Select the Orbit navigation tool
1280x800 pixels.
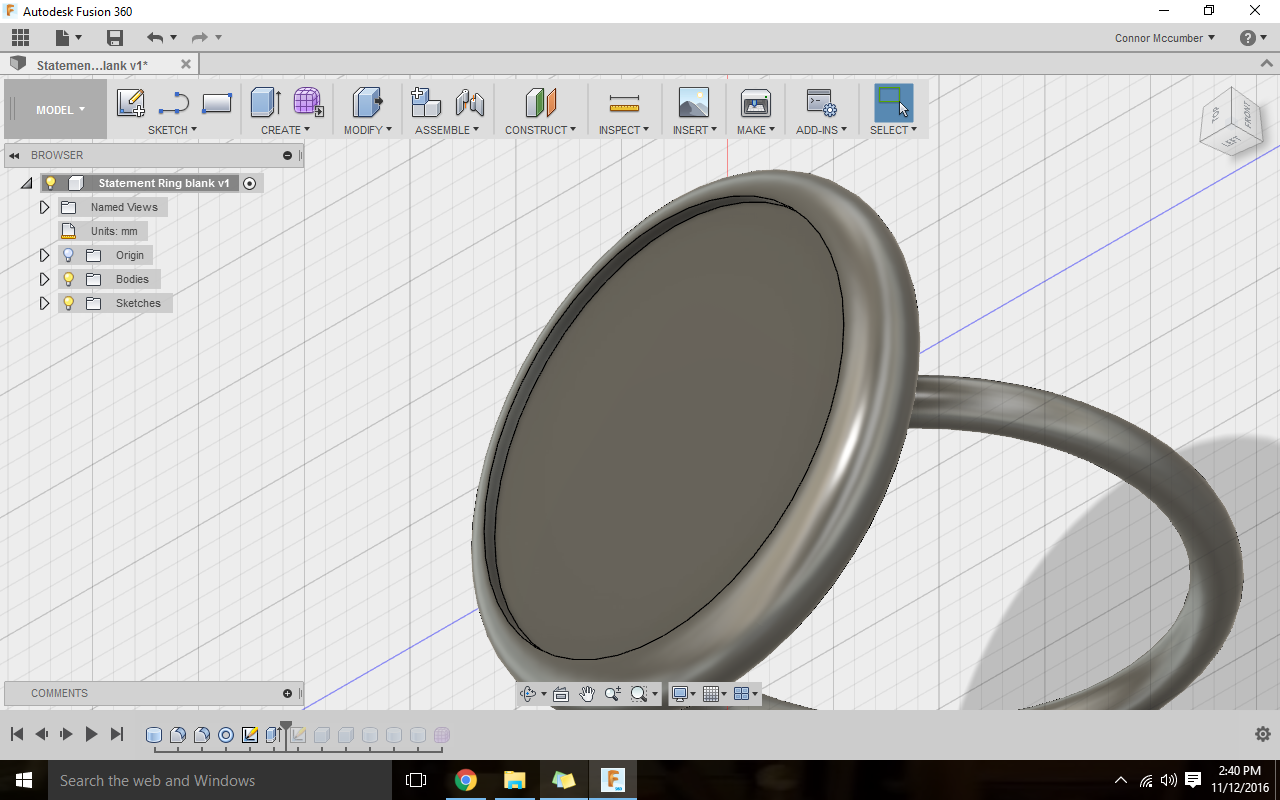click(x=528, y=693)
